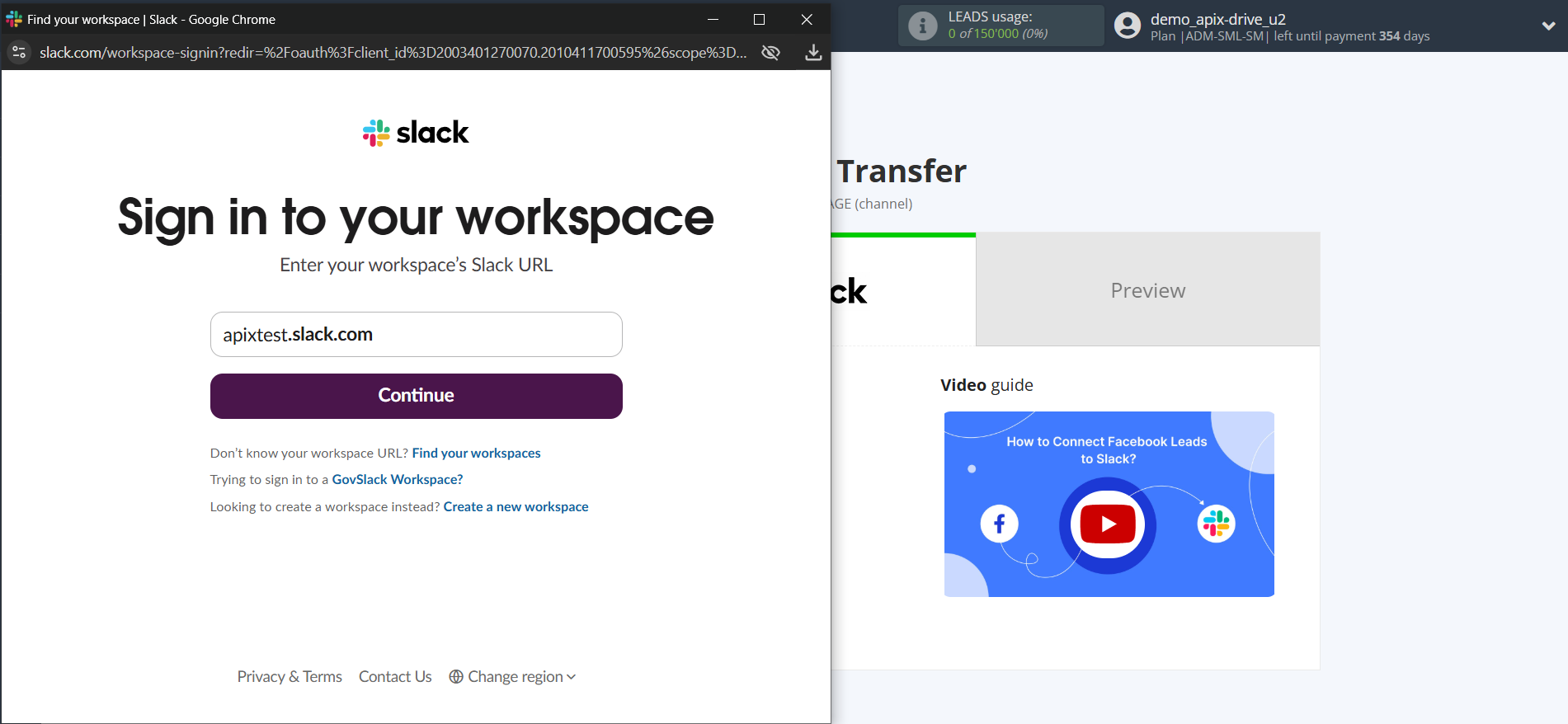Maximize the Slack sign-in Chrome window
This screenshot has height=724, width=1568.
759,20
